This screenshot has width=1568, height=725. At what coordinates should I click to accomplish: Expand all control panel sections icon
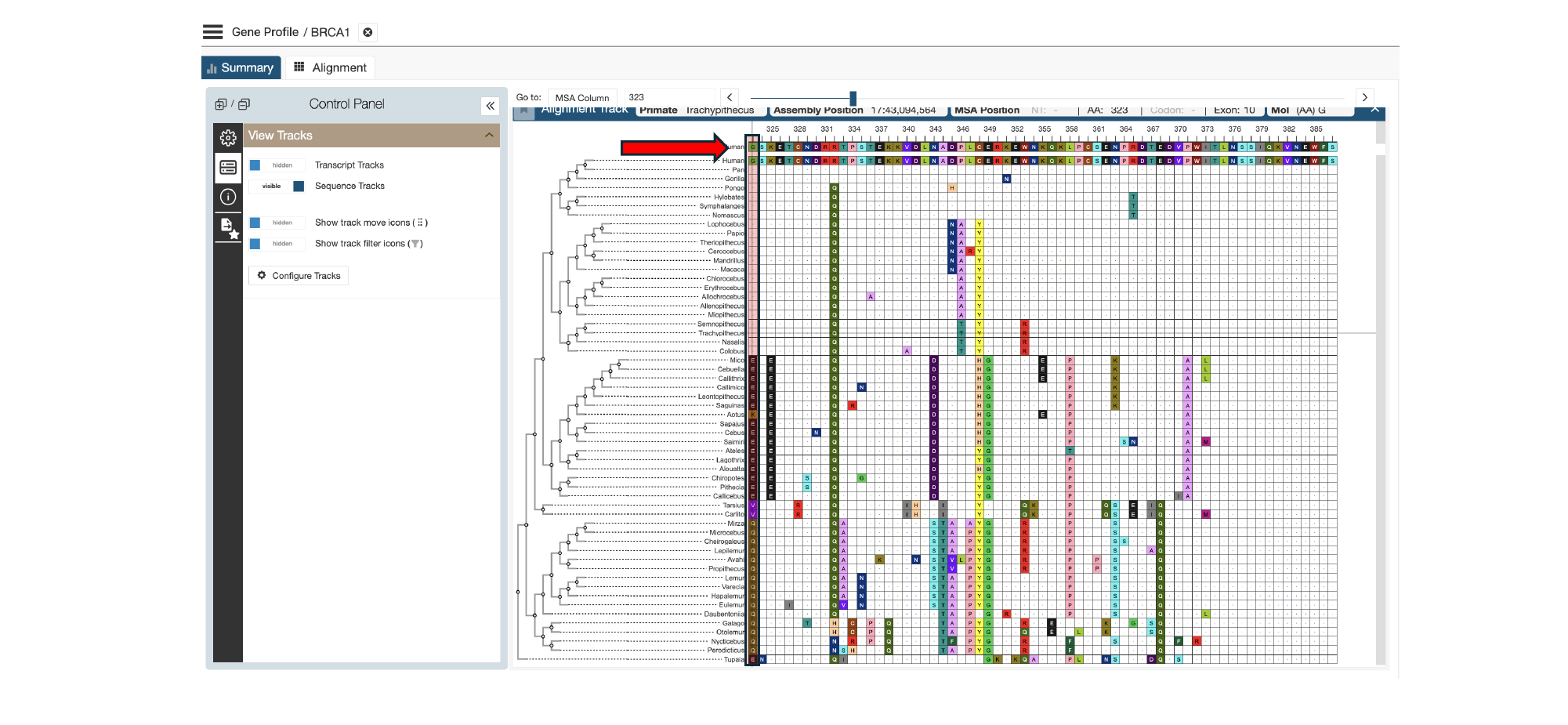point(220,104)
